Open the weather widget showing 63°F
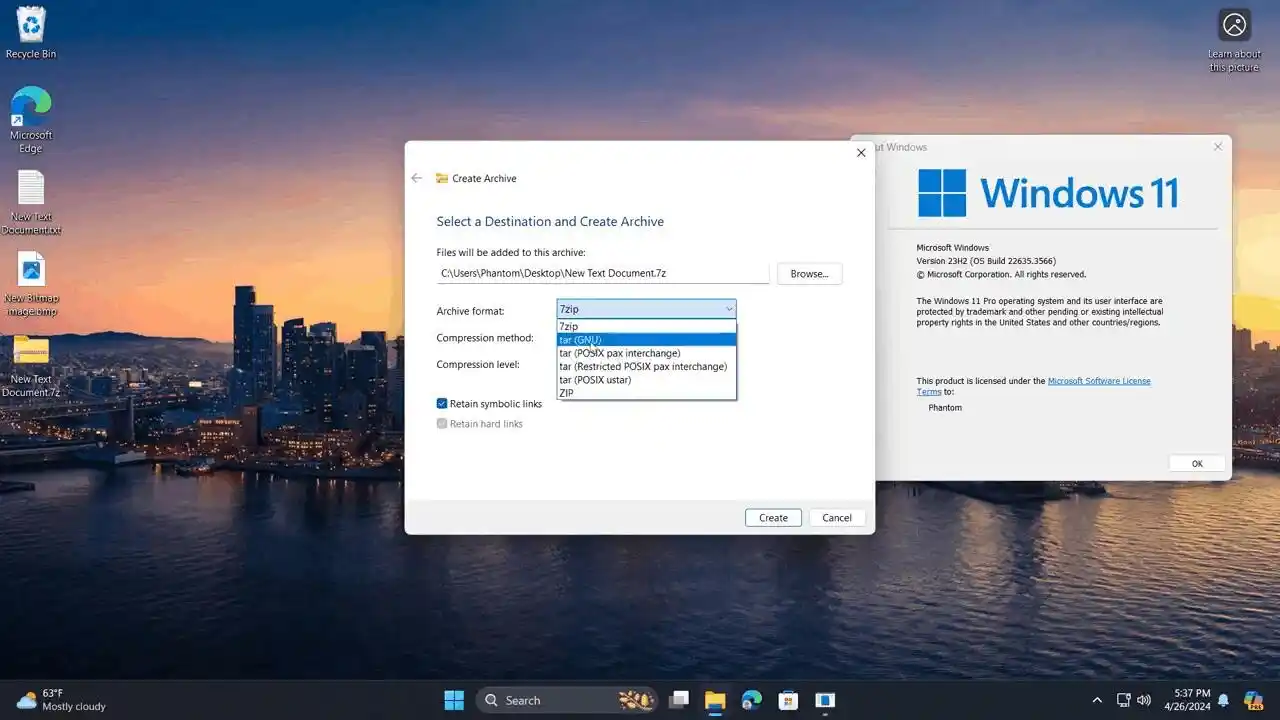 click(61, 700)
